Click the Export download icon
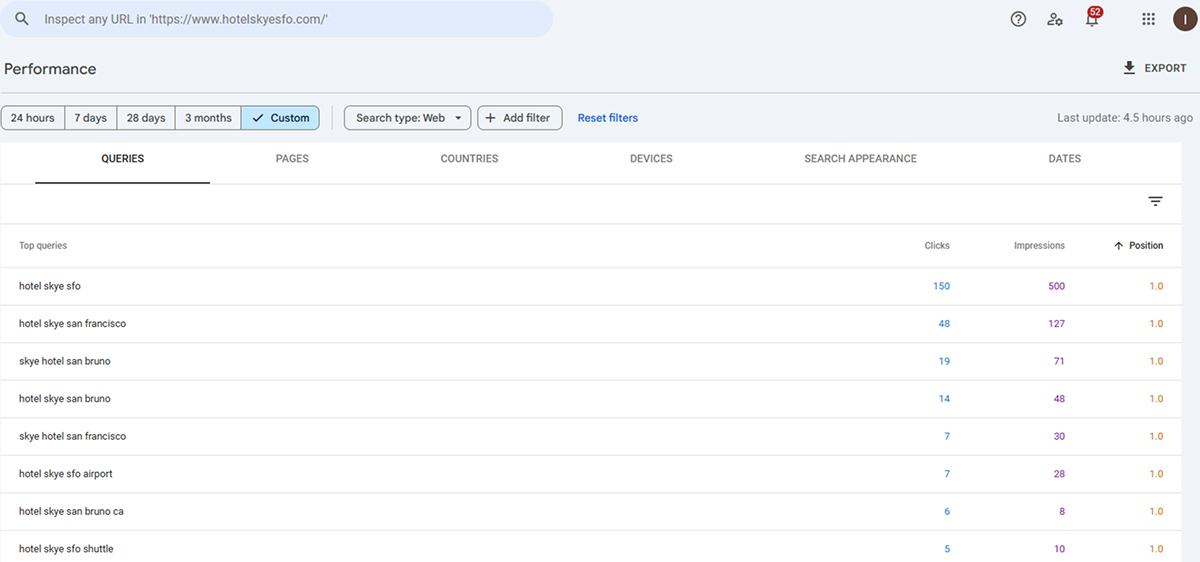The image size is (1200, 562). tap(1129, 68)
